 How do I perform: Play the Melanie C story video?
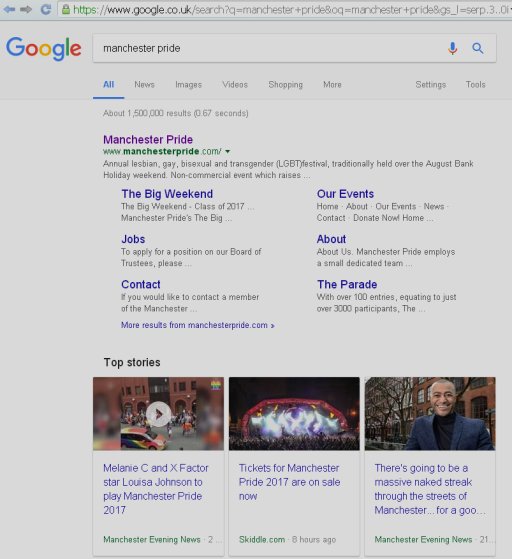click(x=159, y=414)
